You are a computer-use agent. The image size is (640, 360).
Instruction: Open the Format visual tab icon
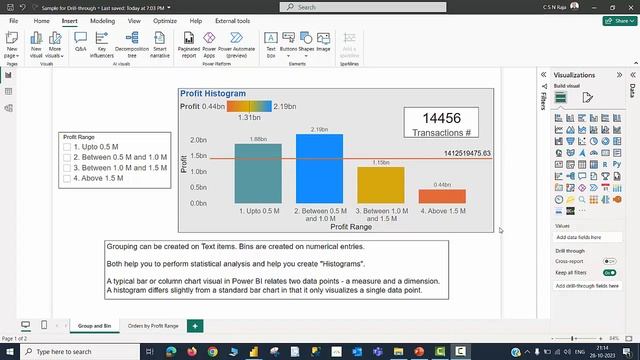[x=587, y=98]
